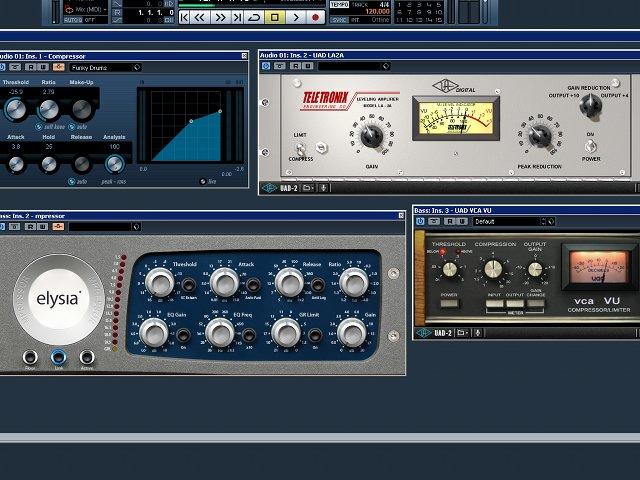Click the Compressor Threshold knob
Screen dimensions: 640x480
point(16,109)
